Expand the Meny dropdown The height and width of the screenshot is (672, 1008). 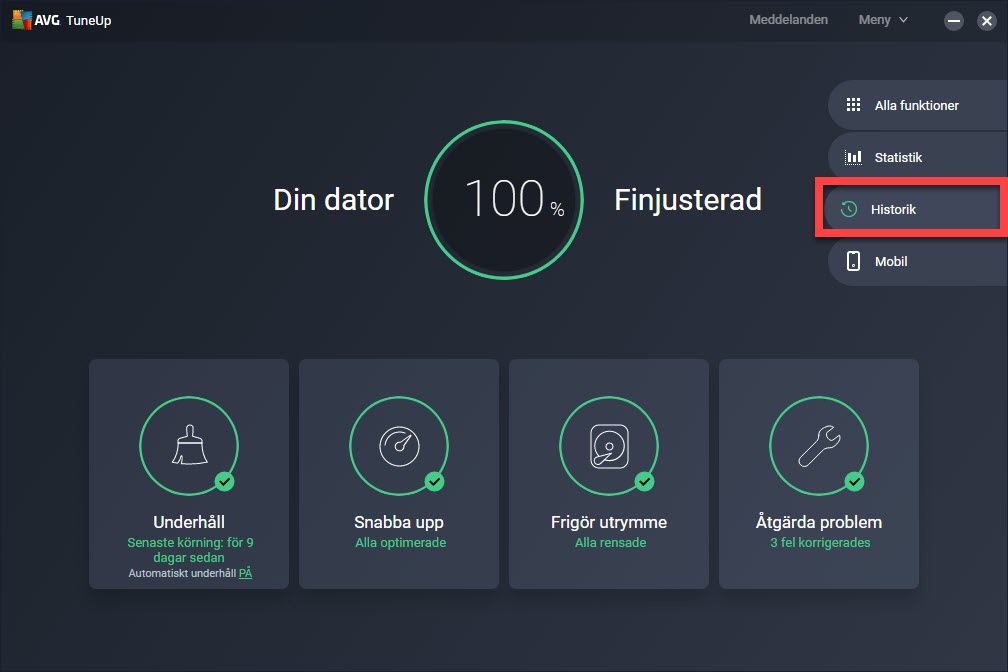point(883,20)
